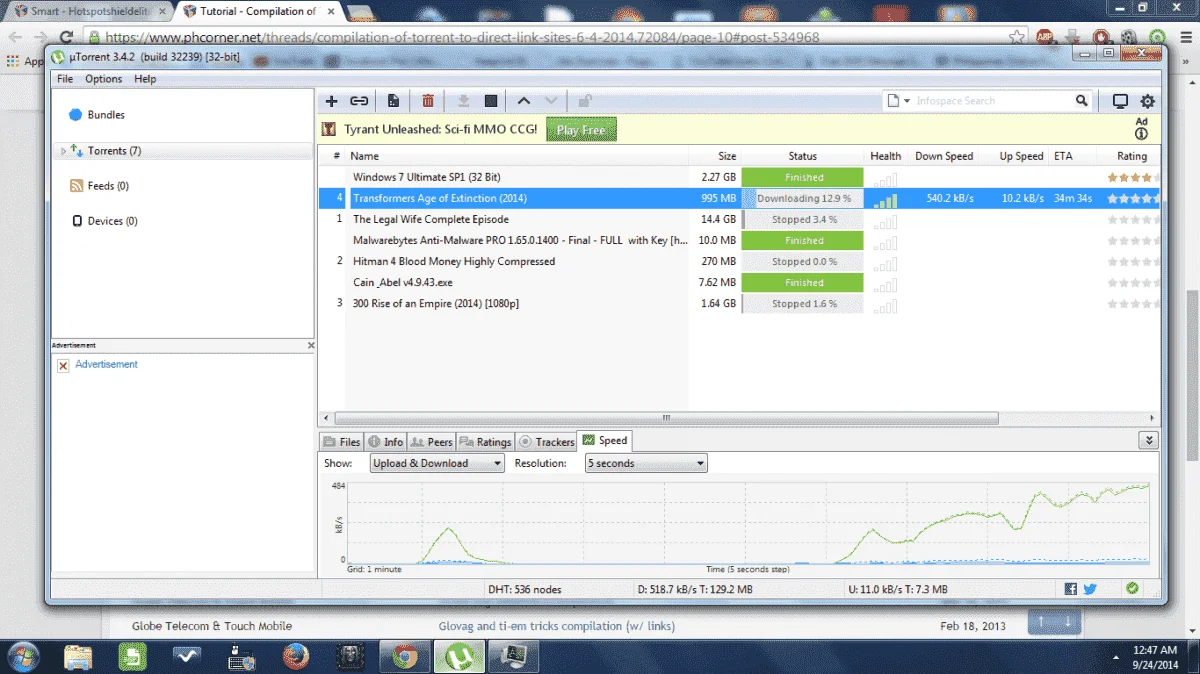Image resolution: width=1200 pixels, height=674 pixels.
Task: Click Glovag and ti-em tricks compilation link
Action: [557, 626]
